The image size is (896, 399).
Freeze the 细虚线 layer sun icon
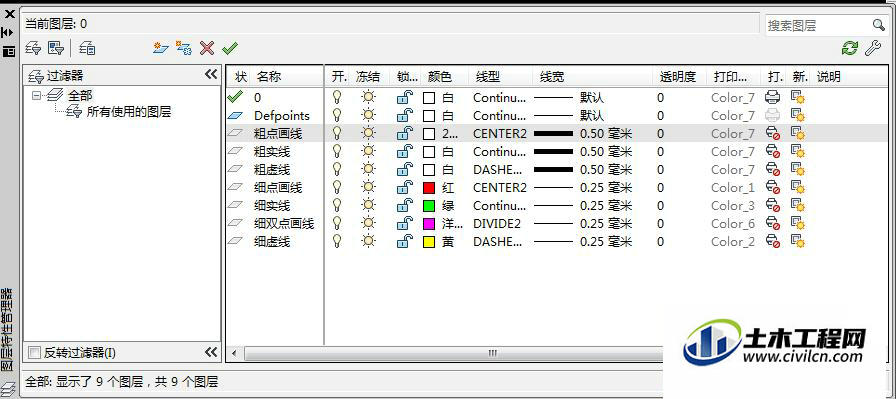click(x=369, y=241)
